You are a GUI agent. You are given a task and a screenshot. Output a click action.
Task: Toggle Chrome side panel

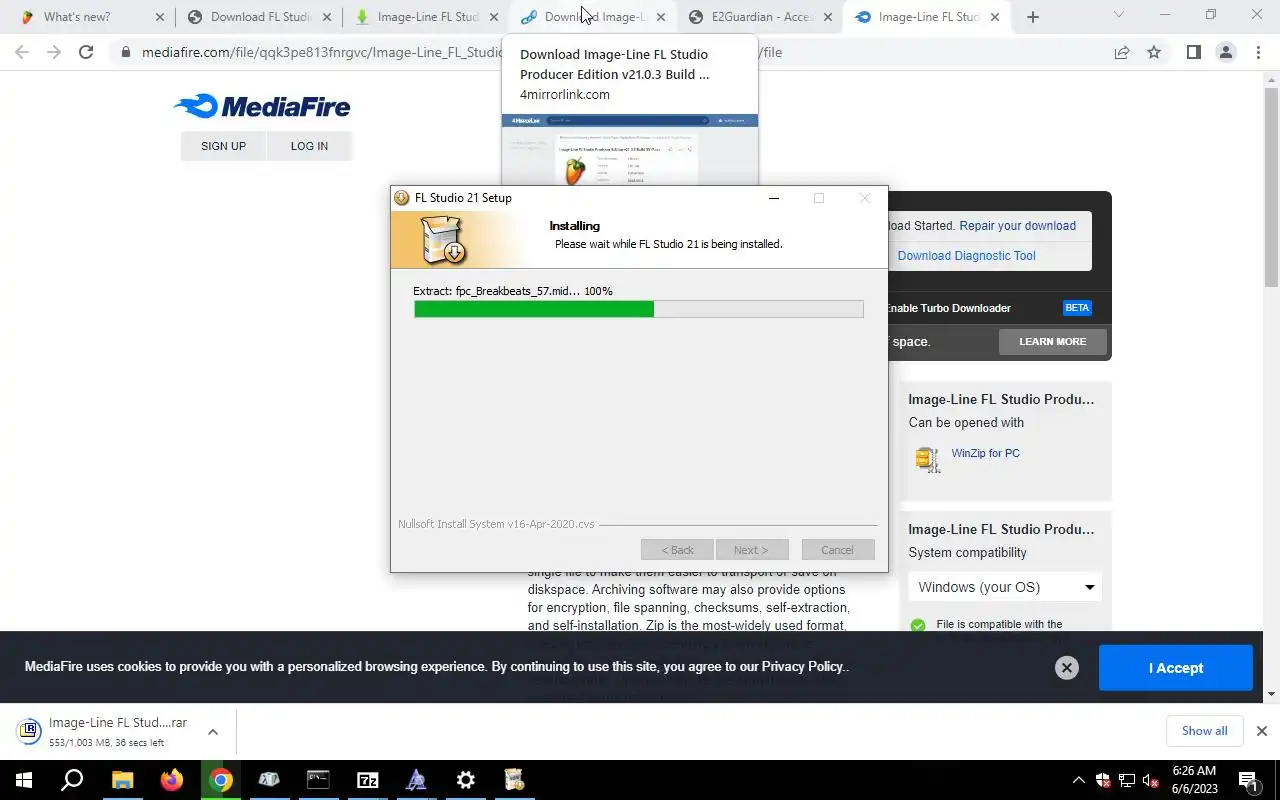(1193, 52)
